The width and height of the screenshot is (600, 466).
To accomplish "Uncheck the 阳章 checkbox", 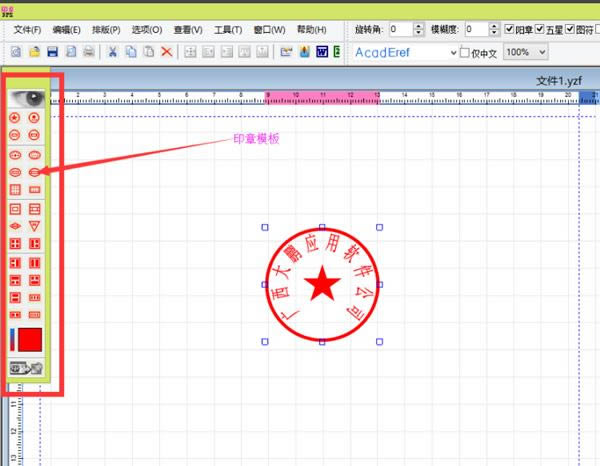I will [x=509, y=29].
